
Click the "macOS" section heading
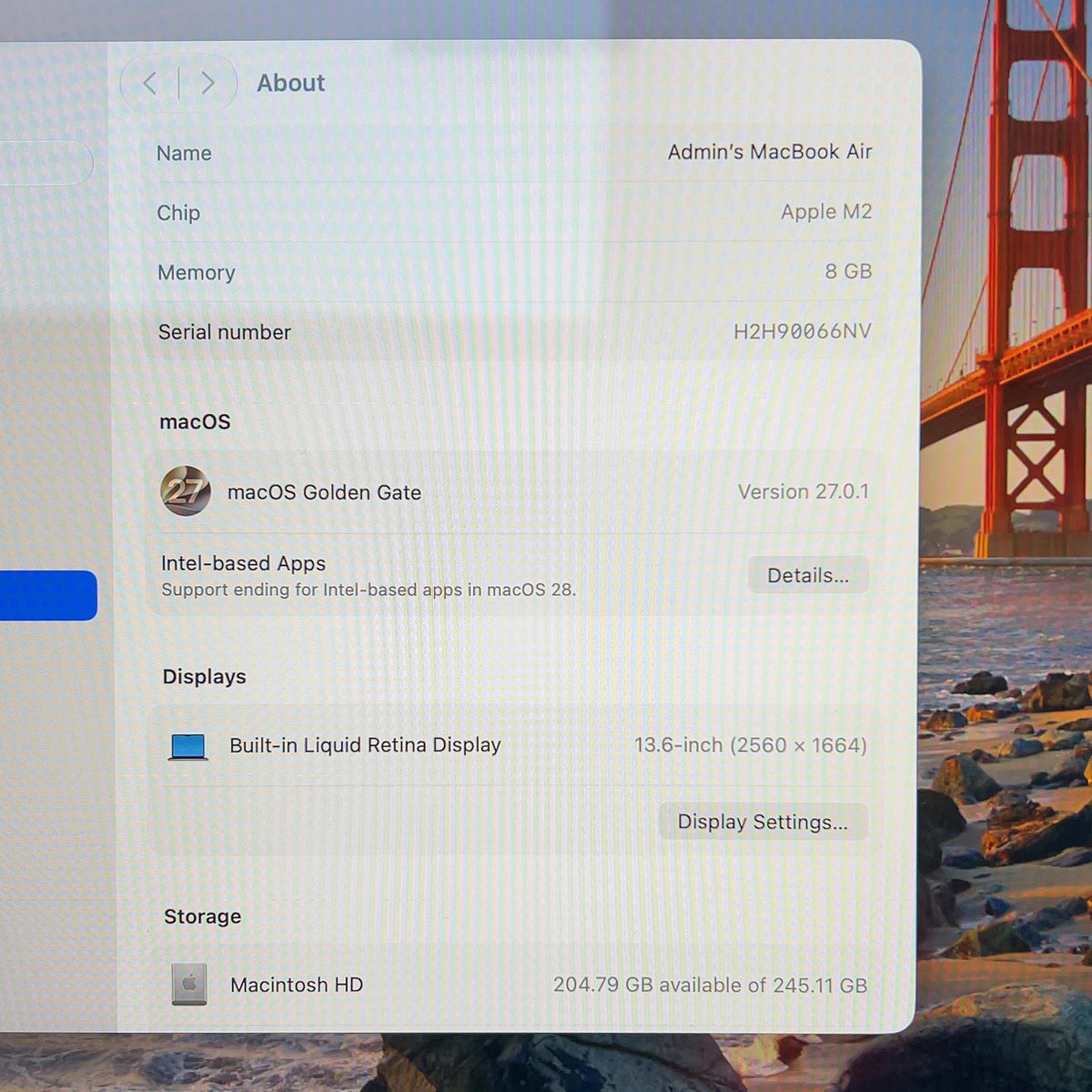pyautogui.click(x=195, y=421)
